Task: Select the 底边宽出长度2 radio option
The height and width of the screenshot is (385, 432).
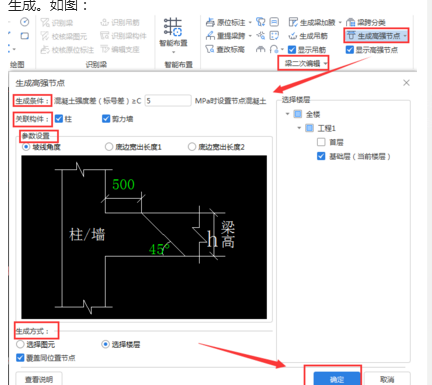Action: point(192,147)
